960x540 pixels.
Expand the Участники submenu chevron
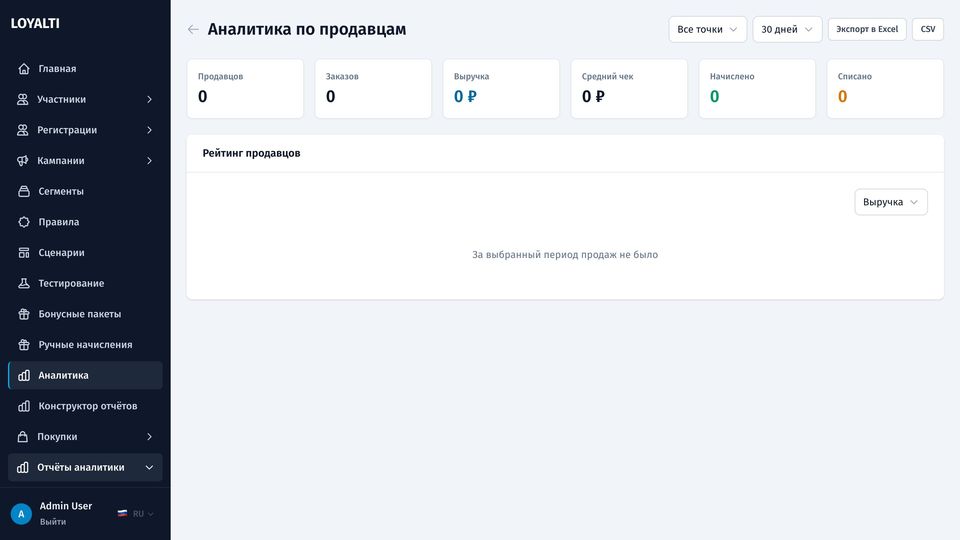pos(149,99)
